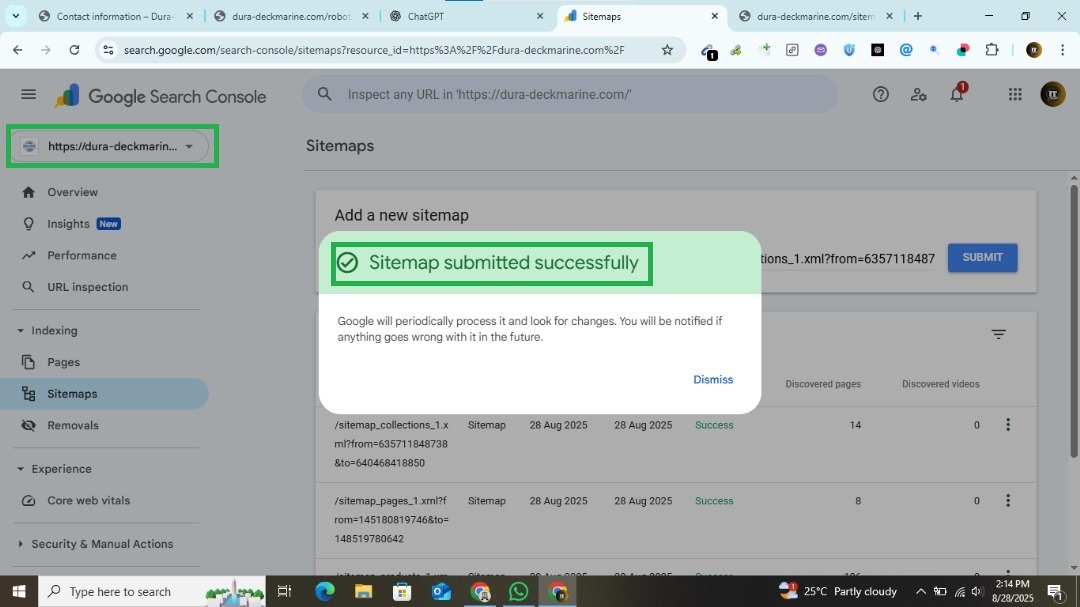Open the Google apps grid
The width and height of the screenshot is (1080, 607).
pos(1015,95)
